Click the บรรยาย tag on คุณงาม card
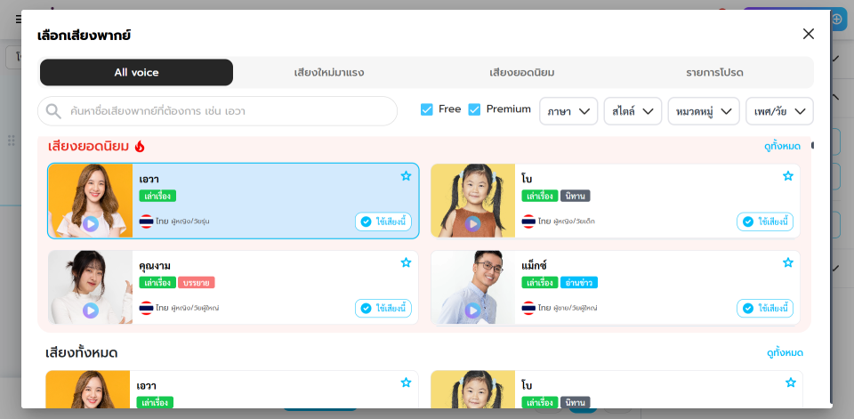Viewport: 854px width, 419px height. coord(197,282)
